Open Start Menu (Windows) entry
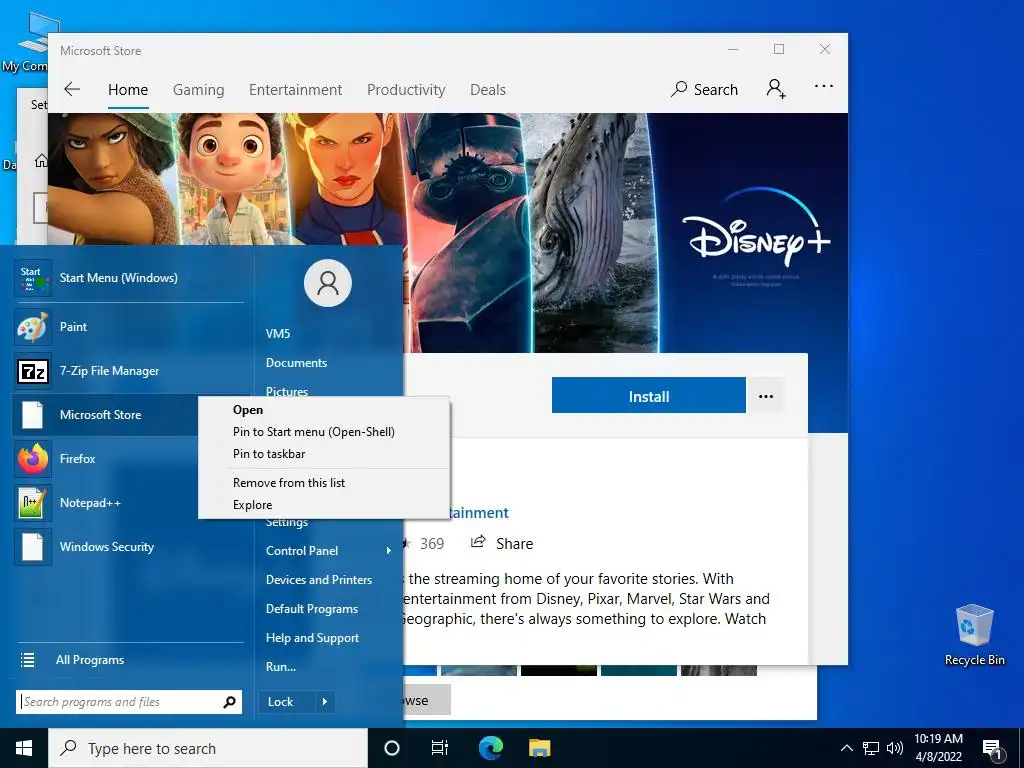This screenshot has height=768, width=1024. (129, 278)
